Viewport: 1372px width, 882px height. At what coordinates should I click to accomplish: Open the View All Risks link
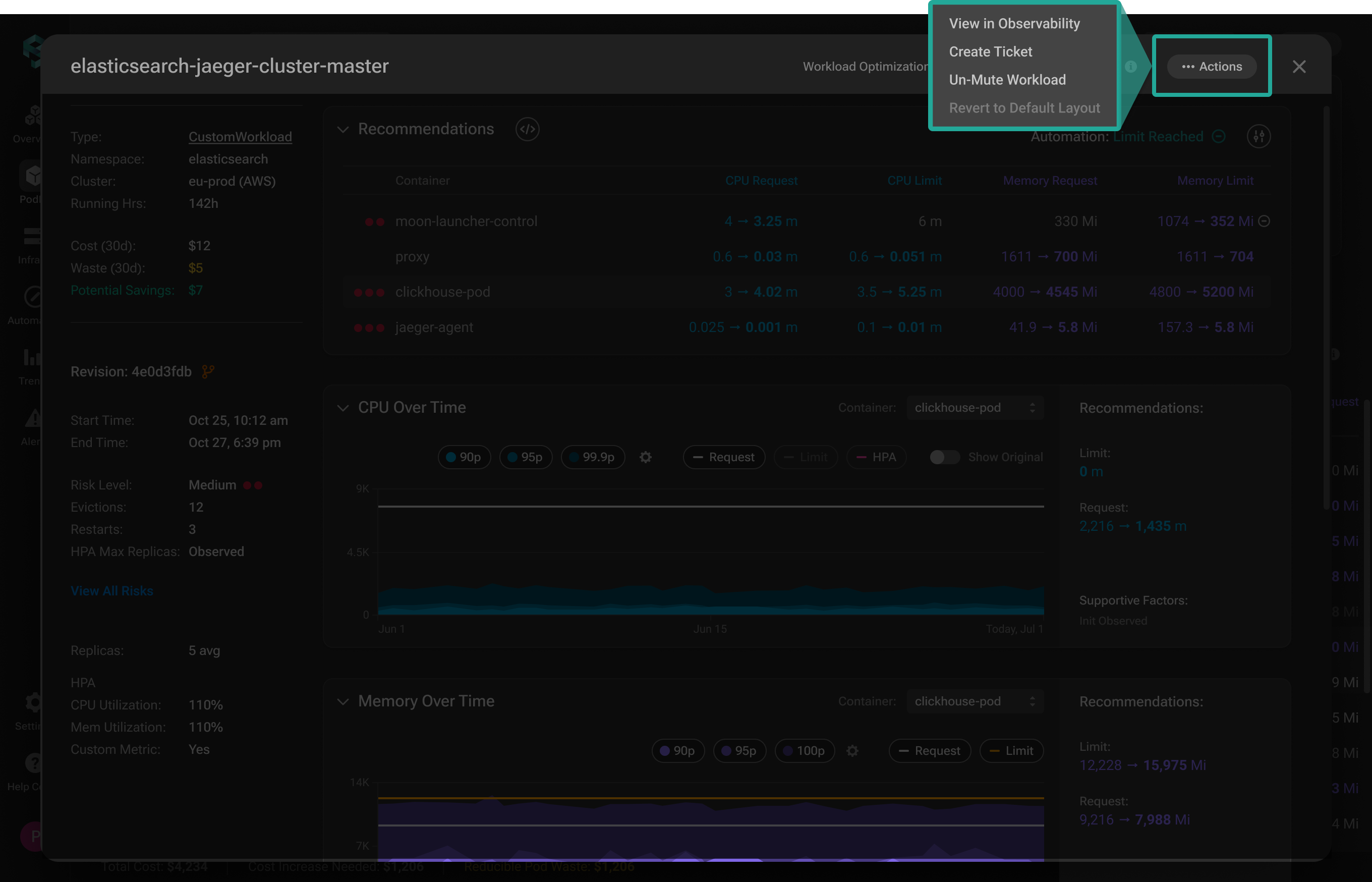click(x=111, y=591)
